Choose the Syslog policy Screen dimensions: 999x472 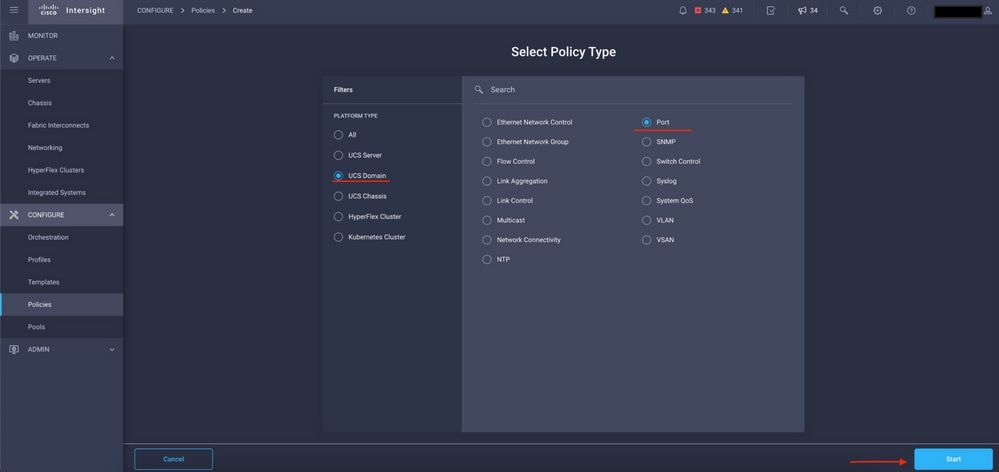pyautogui.click(x=647, y=182)
